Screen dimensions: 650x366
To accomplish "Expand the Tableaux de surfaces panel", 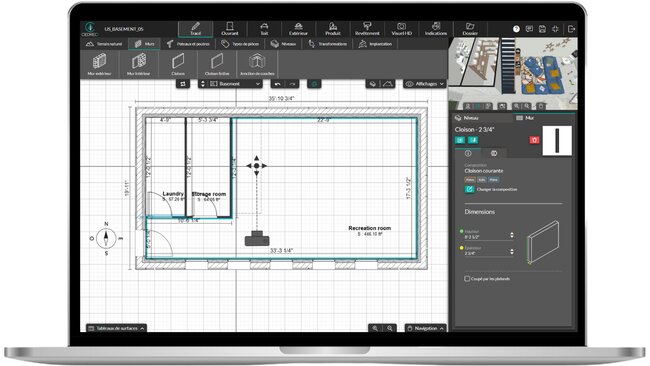I will point(116,328).
